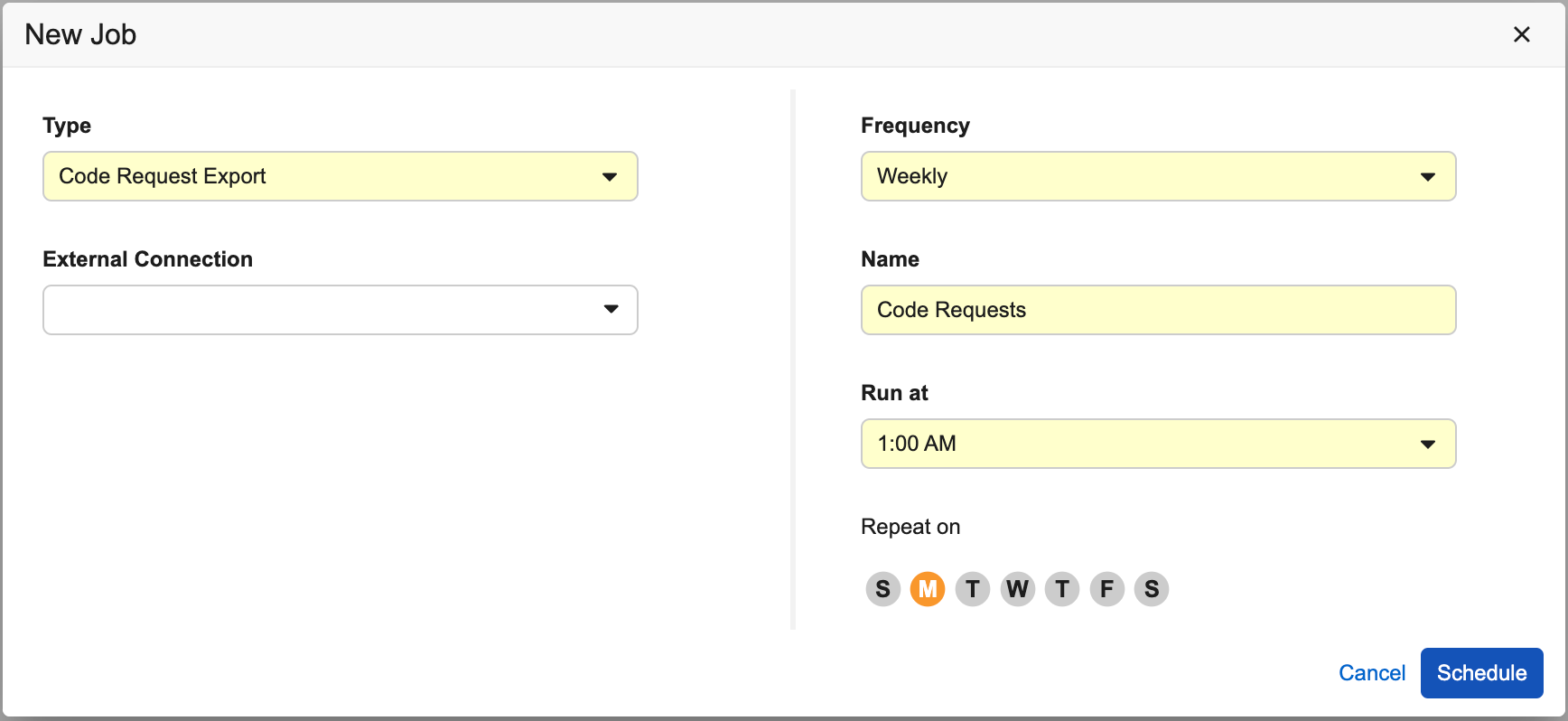Click the External Connection dropdown arrow
The width and height of the screenshot is (1568, 721).
[x=611, y=309]
